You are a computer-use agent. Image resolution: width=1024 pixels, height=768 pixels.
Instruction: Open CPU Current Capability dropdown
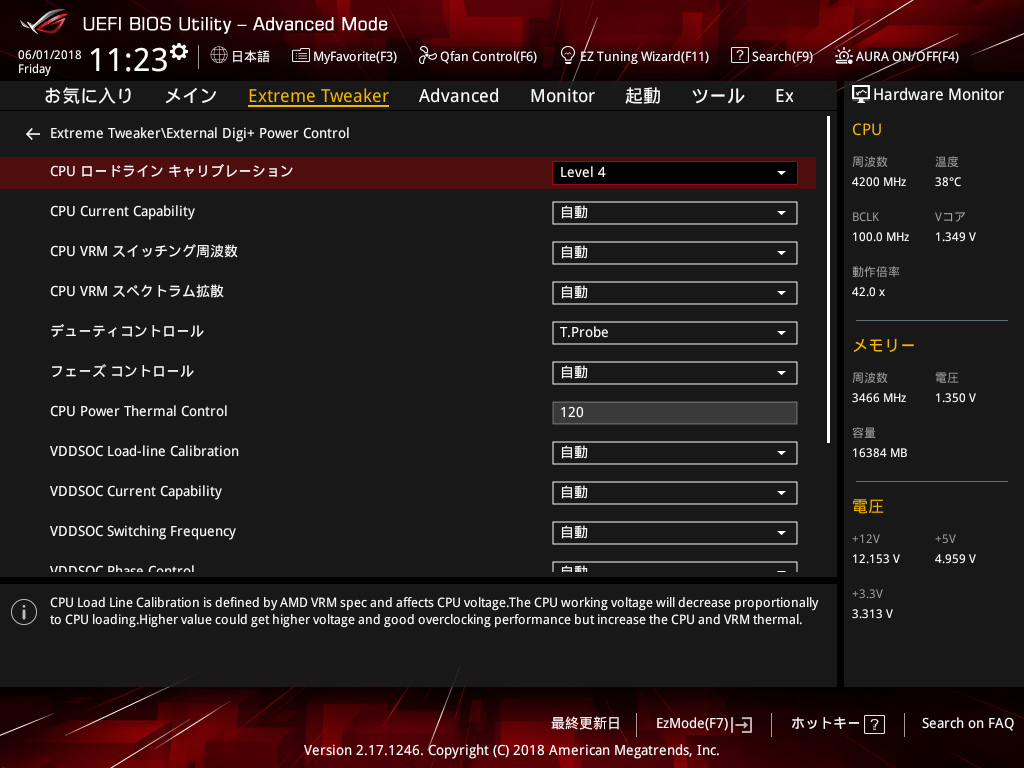point(674,213)
